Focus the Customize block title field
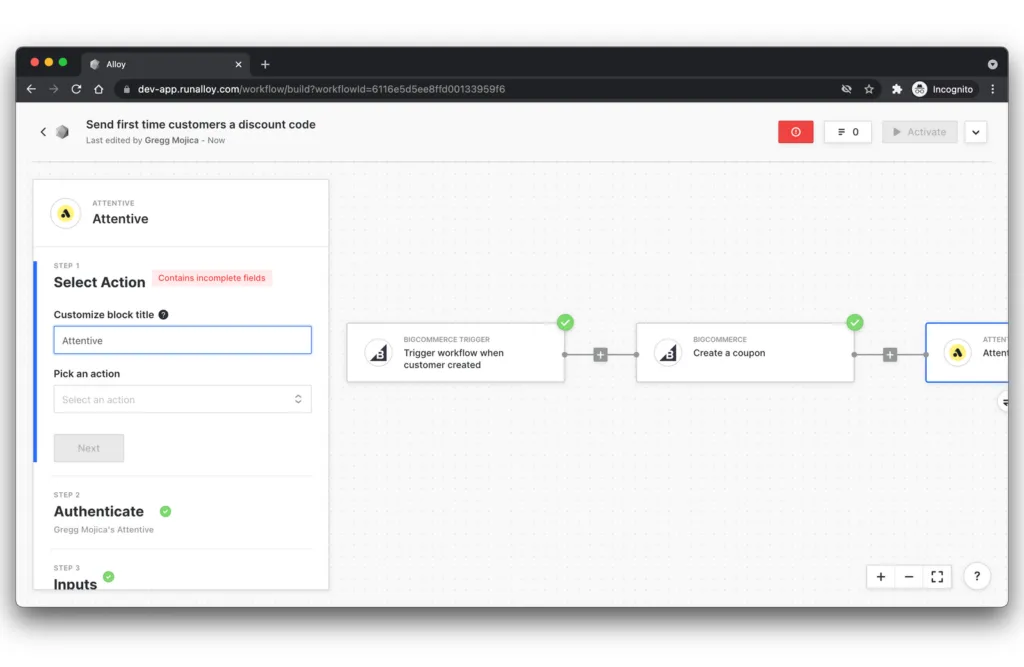Viewport: 1024px width, 667px height. (x=182, y=340)
